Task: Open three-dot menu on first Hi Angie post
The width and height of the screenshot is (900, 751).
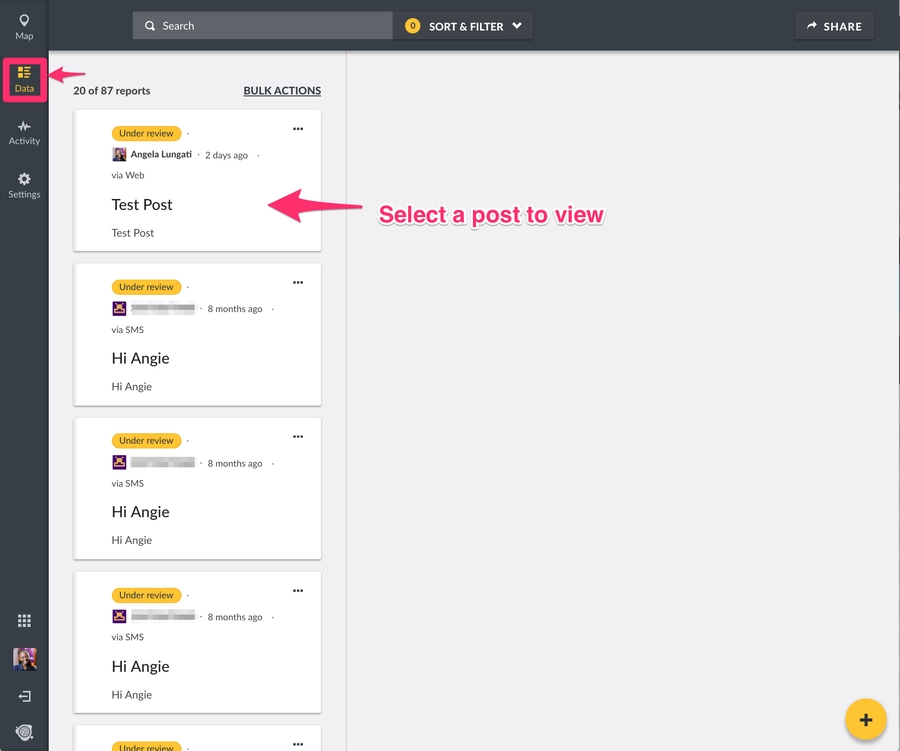Action: tap(298, 283)
